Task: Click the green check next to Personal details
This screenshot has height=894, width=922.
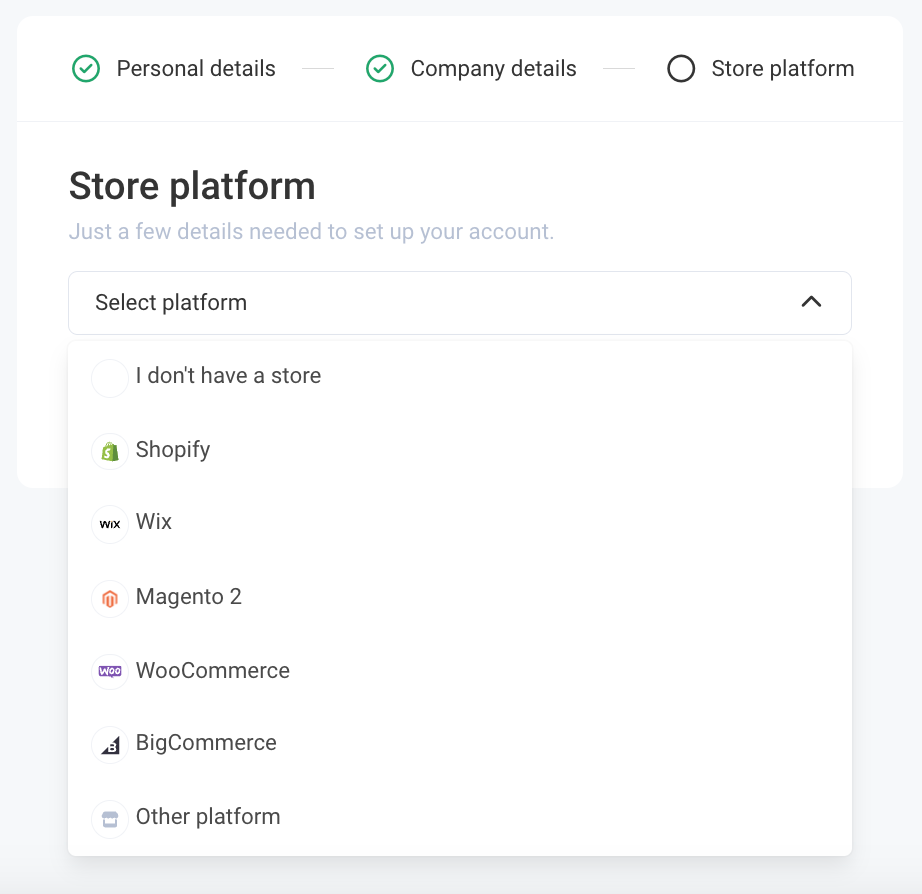Action: pyautogui.click(x=86, y=68)
